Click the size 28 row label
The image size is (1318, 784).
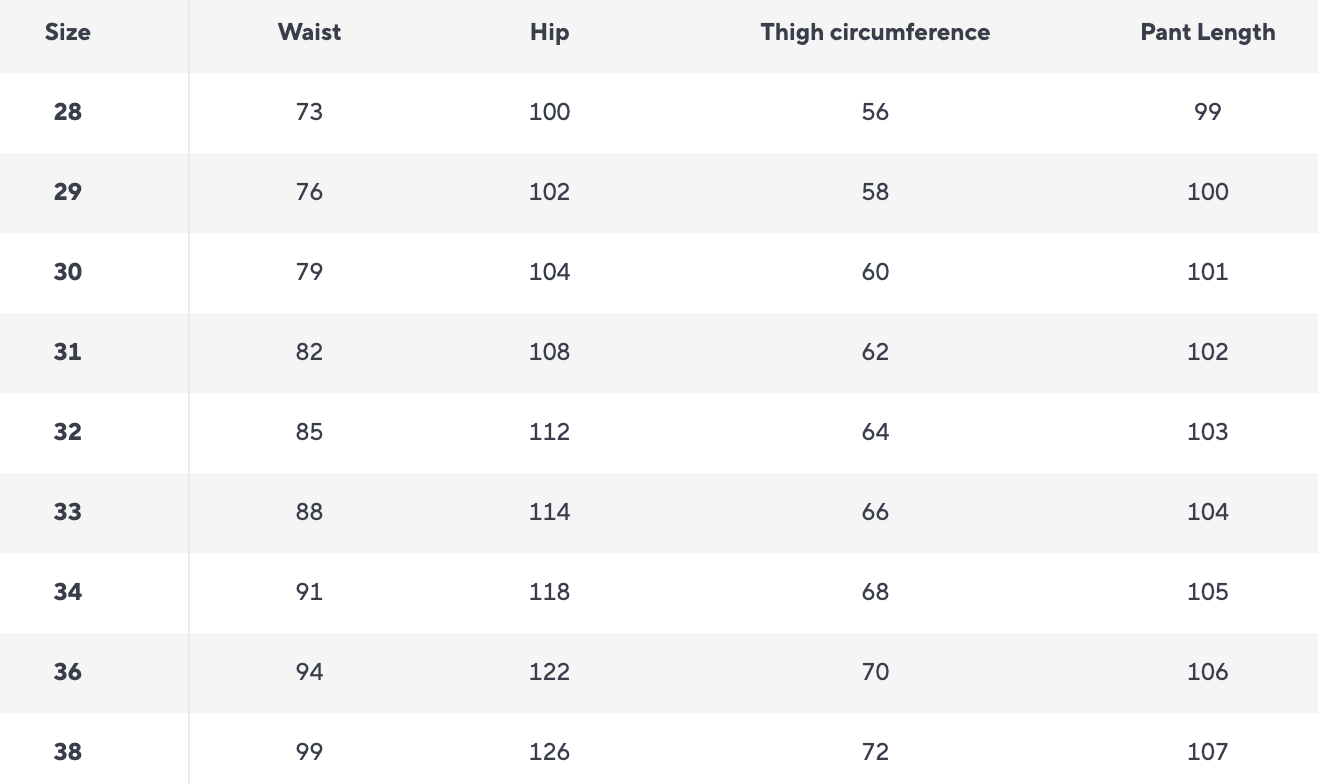[x=68, y=112]
